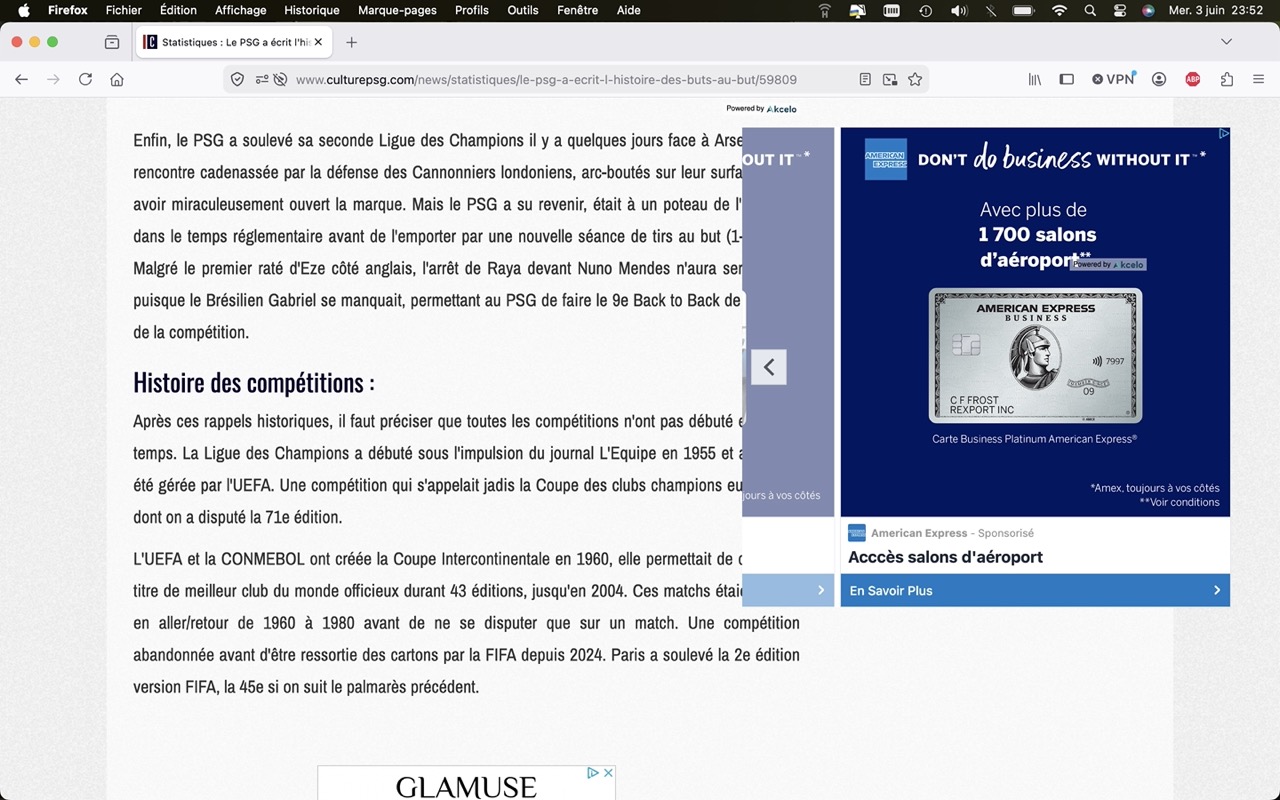Open the Firefox home page
This screenshot has width=1280, height=800.
click(x=117, y=80)
